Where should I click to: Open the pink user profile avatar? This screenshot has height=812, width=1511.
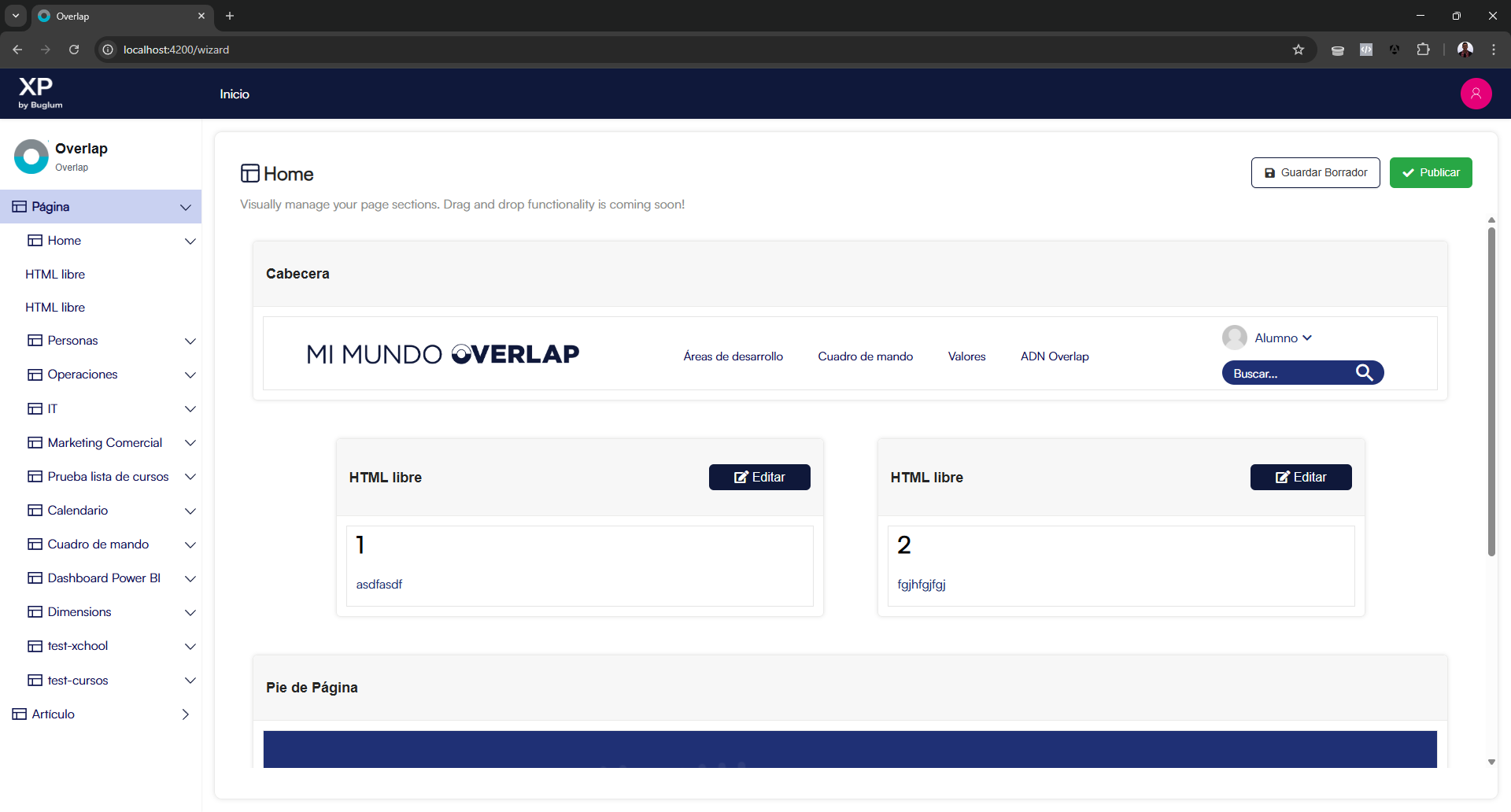(1476, 94)
